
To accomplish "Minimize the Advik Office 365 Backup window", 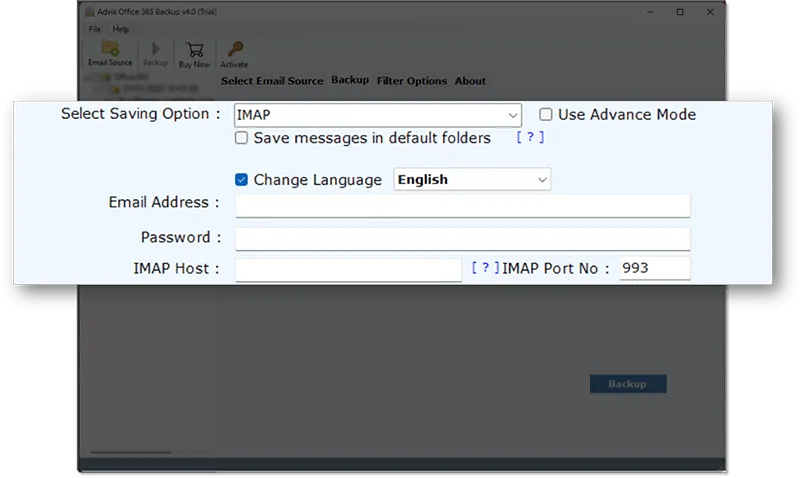I will tap(650, 12).
